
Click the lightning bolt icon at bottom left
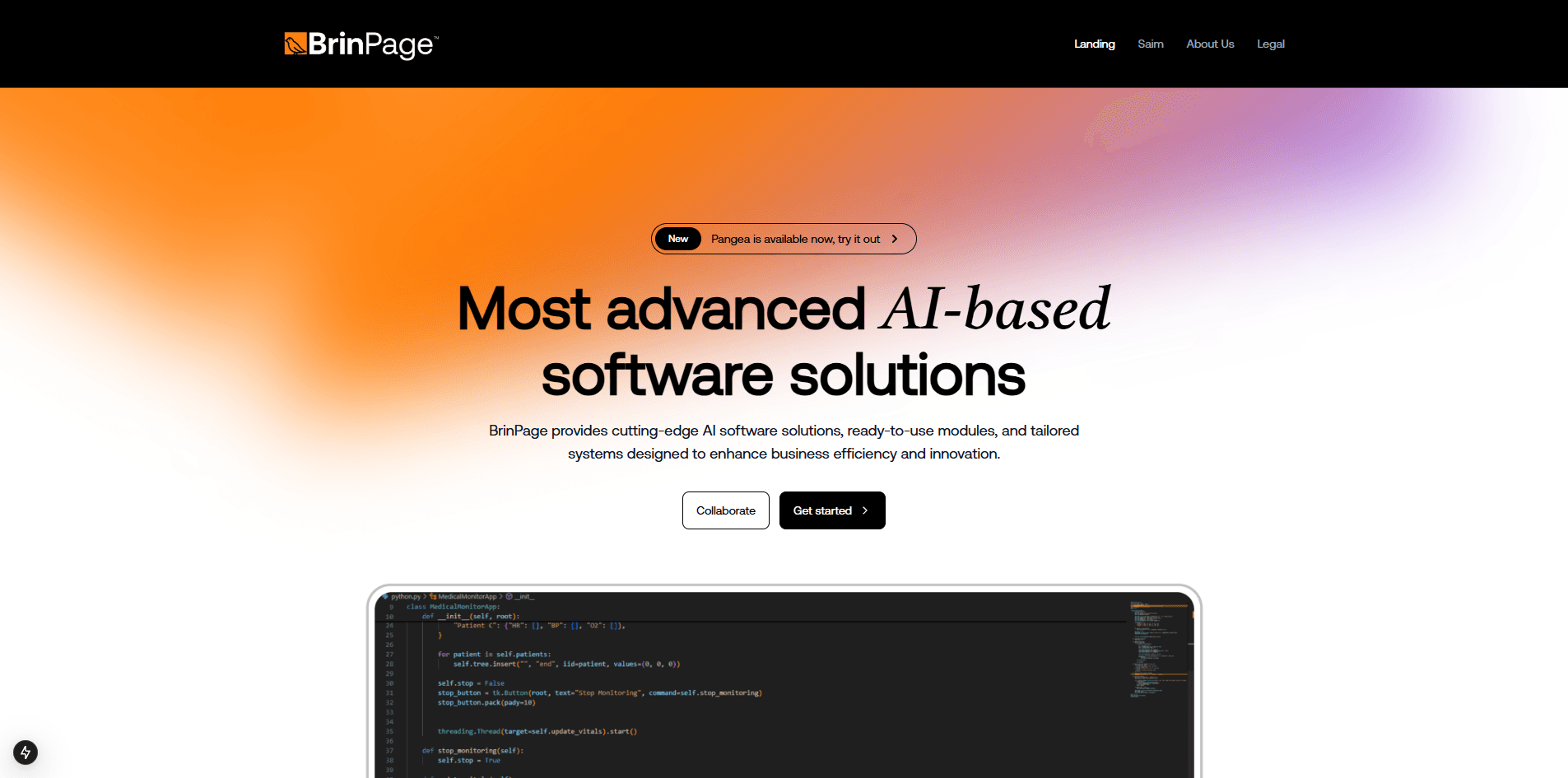coord(26,752)
